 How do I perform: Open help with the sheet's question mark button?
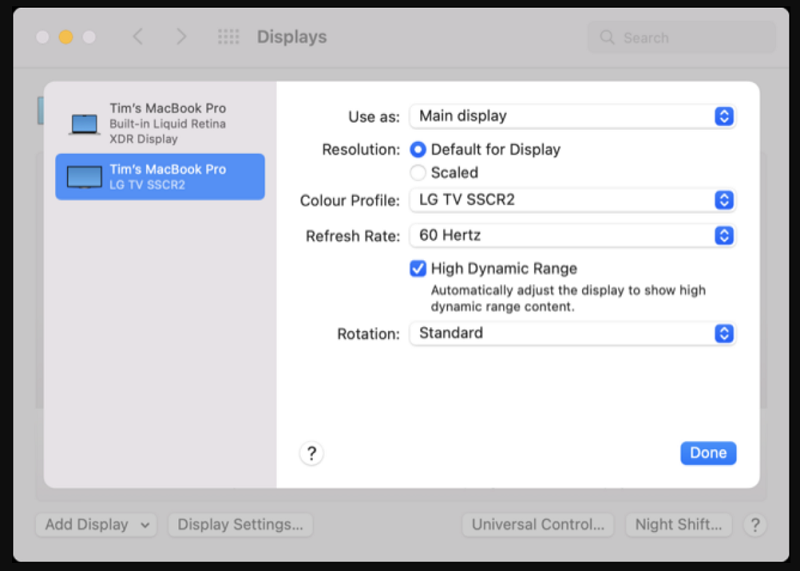(x=312, y=453)
